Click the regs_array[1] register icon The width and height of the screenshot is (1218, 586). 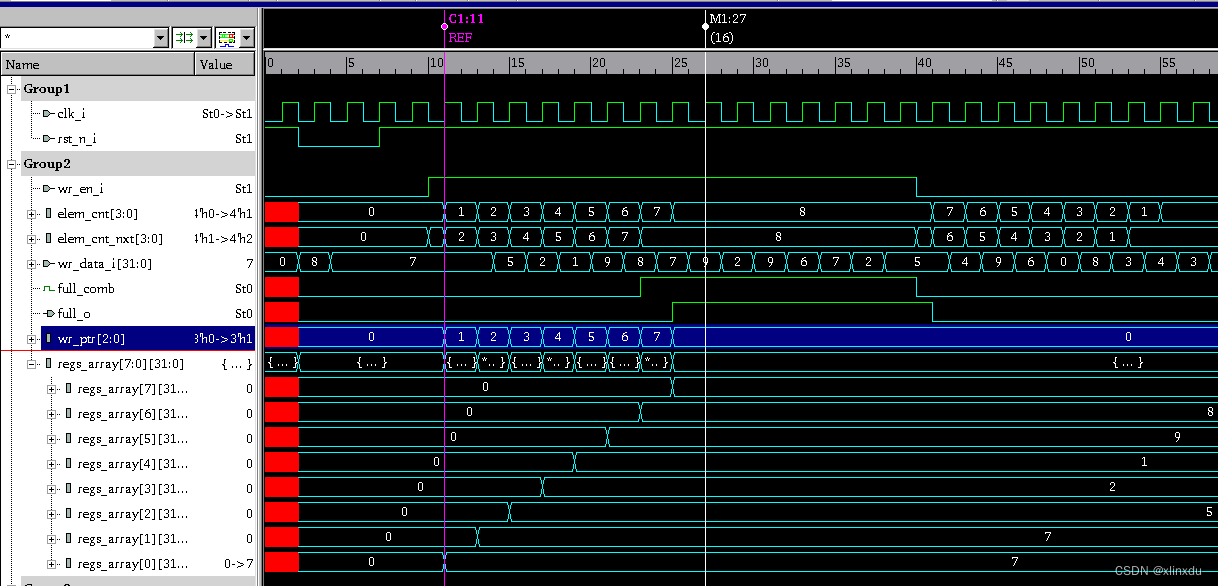coord(69,539)
